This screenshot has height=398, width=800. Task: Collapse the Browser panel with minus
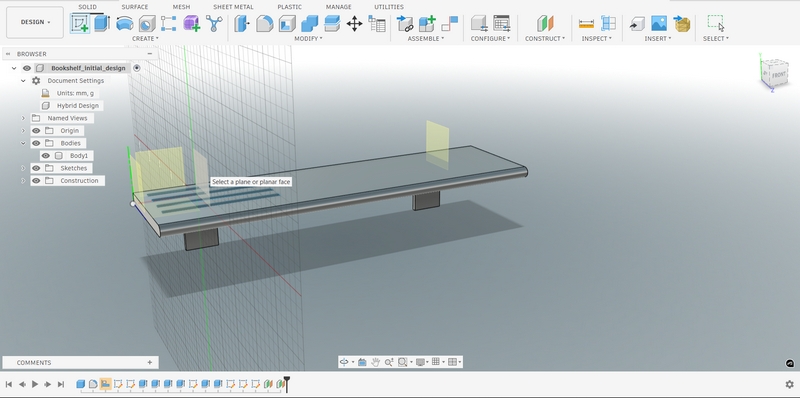pyautogui.click(x=149, y=54)
